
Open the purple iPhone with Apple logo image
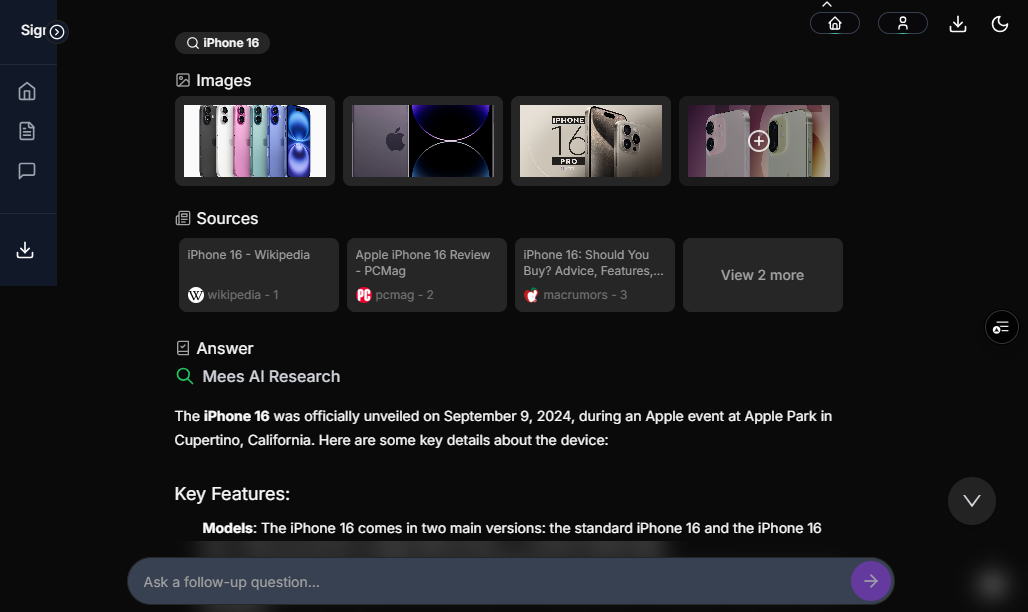423,141
